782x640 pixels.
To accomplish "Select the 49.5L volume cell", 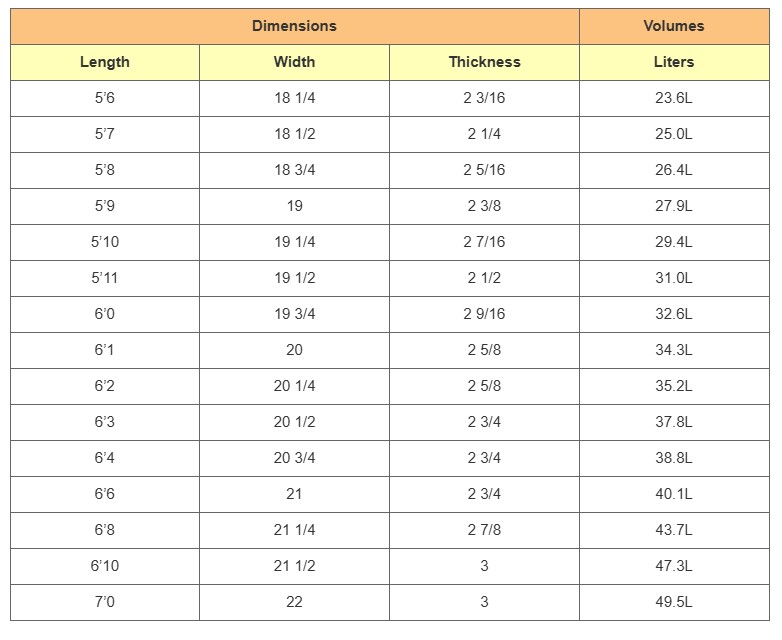I will coord(673,602).
